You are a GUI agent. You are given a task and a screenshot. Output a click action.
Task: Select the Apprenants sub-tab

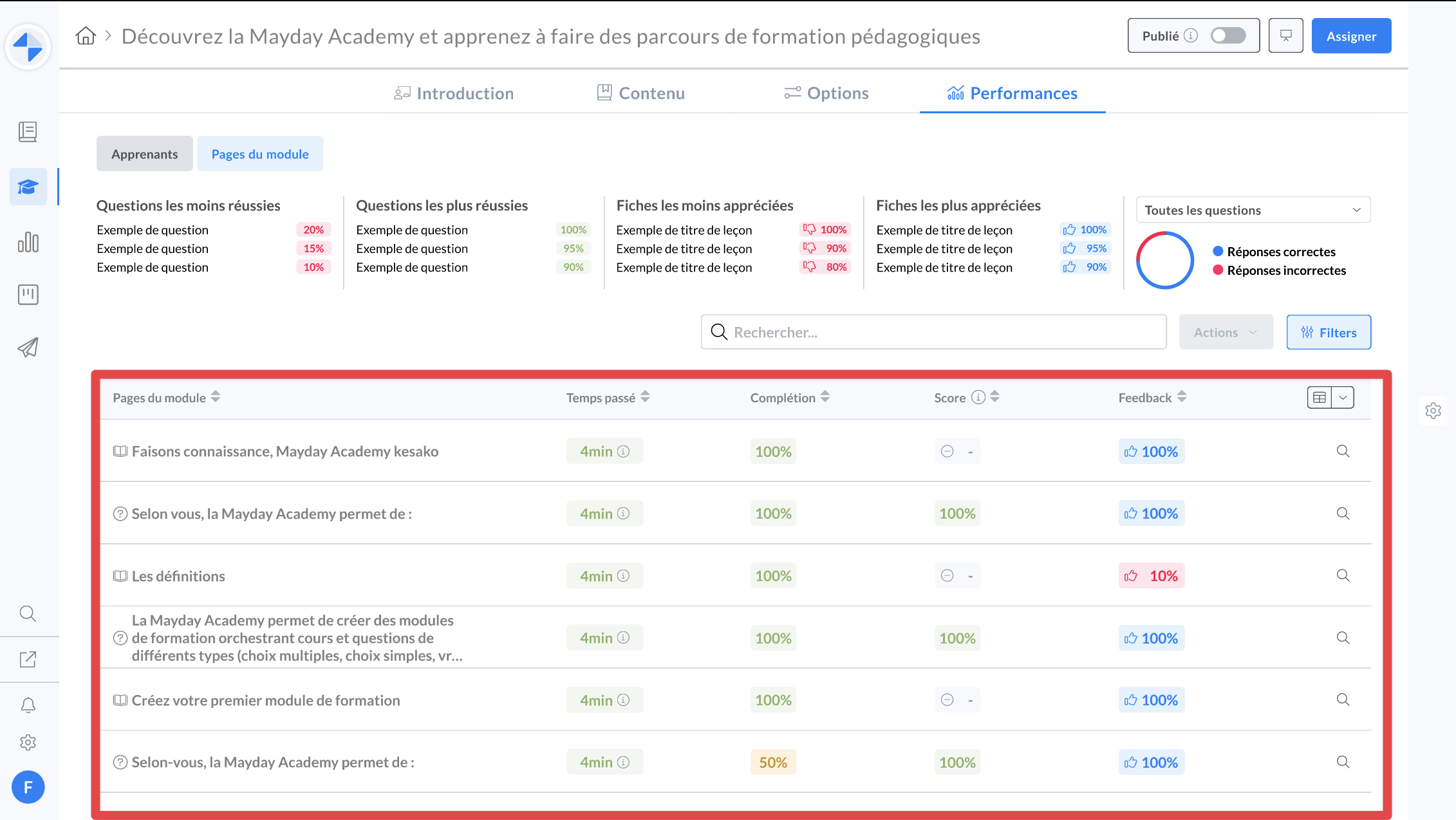click(x=144, y=154)
